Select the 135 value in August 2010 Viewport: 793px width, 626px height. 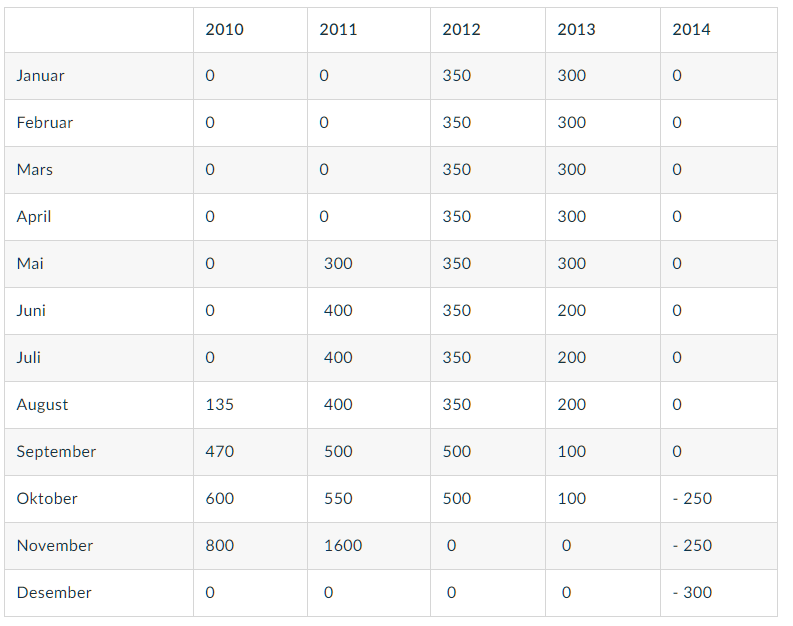(219, 405)
